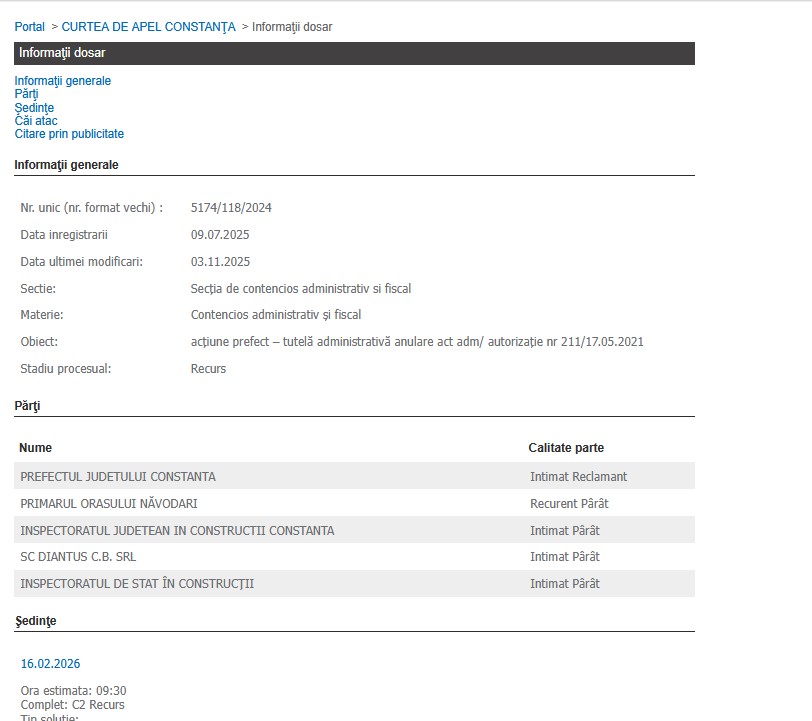Click the Citare prin publicitate link
This screenshot has height=721, width=812.
69,134
